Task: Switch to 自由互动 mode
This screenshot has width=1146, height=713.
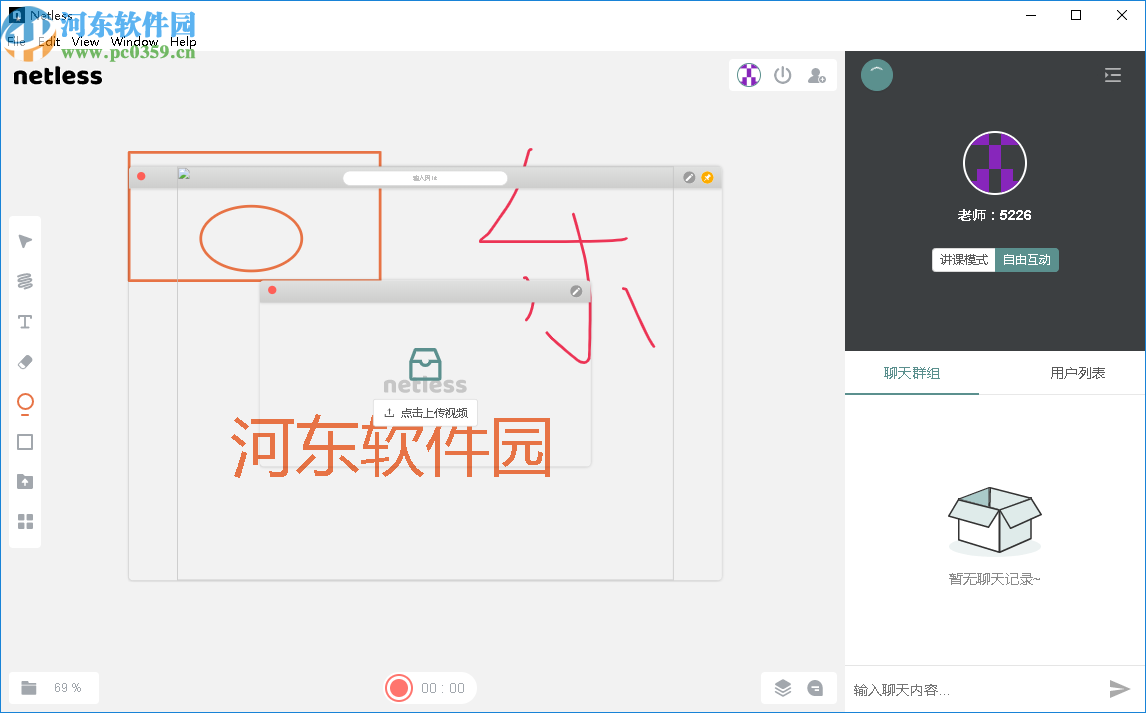Action: click(1026, 259)
